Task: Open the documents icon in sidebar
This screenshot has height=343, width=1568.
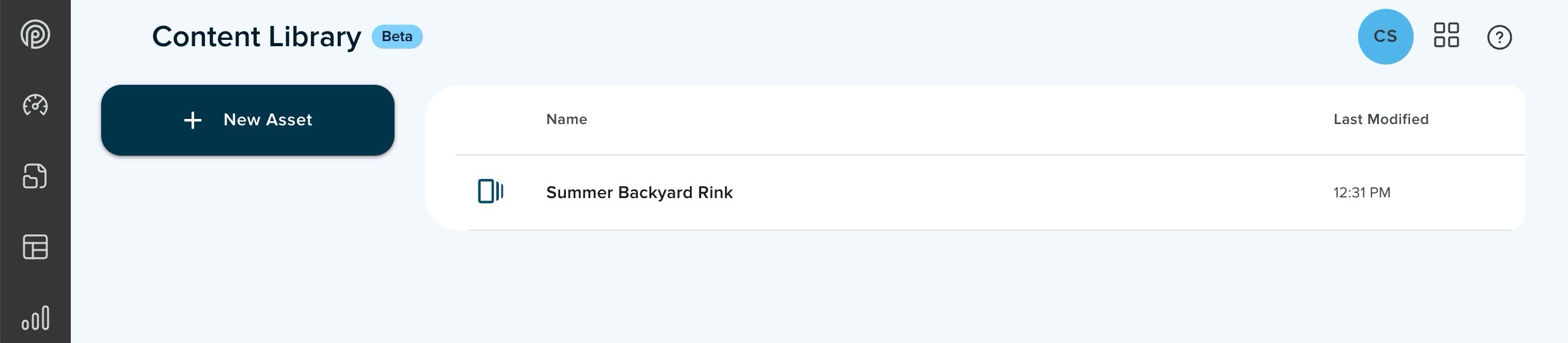Action: 35,176
